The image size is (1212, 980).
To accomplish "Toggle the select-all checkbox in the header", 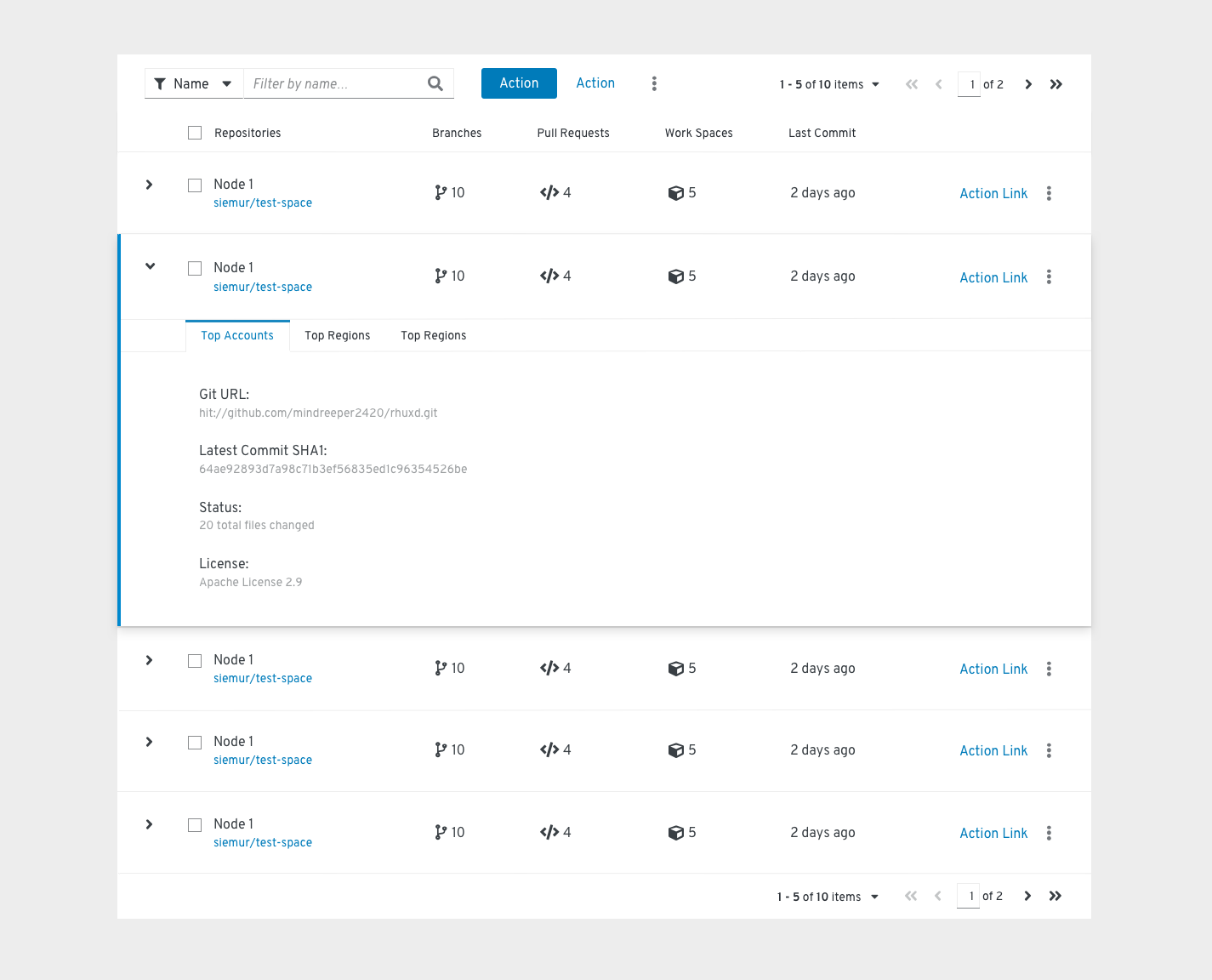I will tap(195, 133).
